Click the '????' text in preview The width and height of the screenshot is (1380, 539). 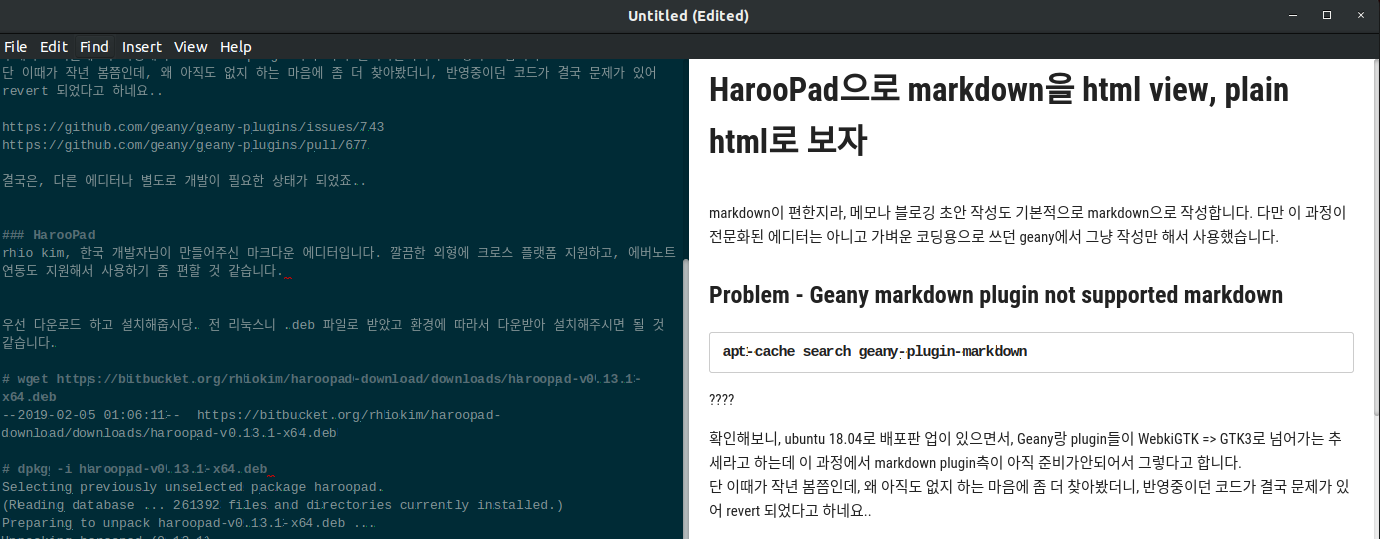click(721, 400)
